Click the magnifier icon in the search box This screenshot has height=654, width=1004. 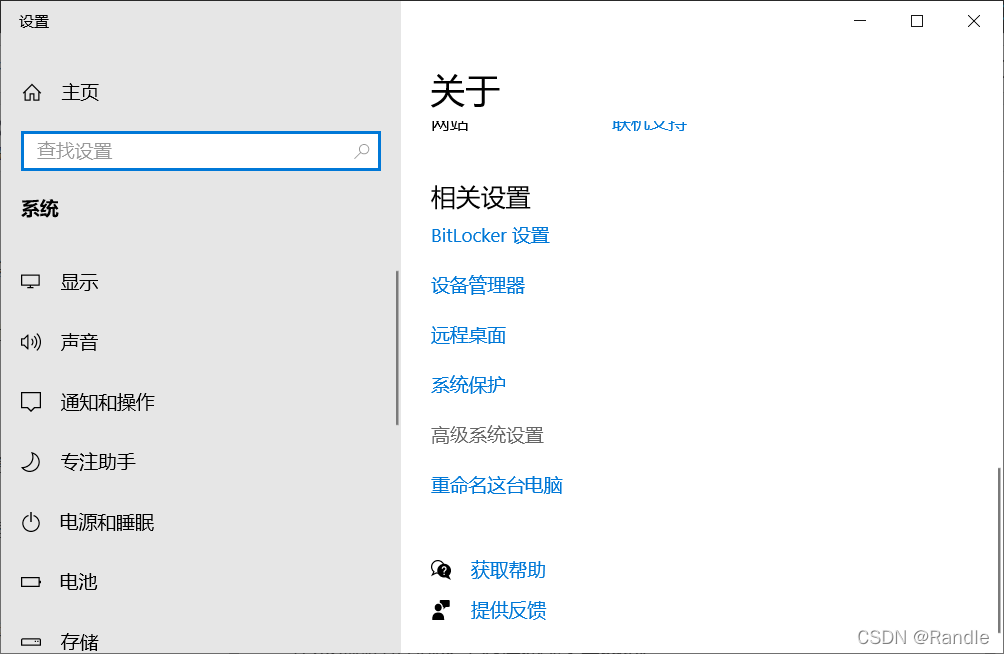362,150
